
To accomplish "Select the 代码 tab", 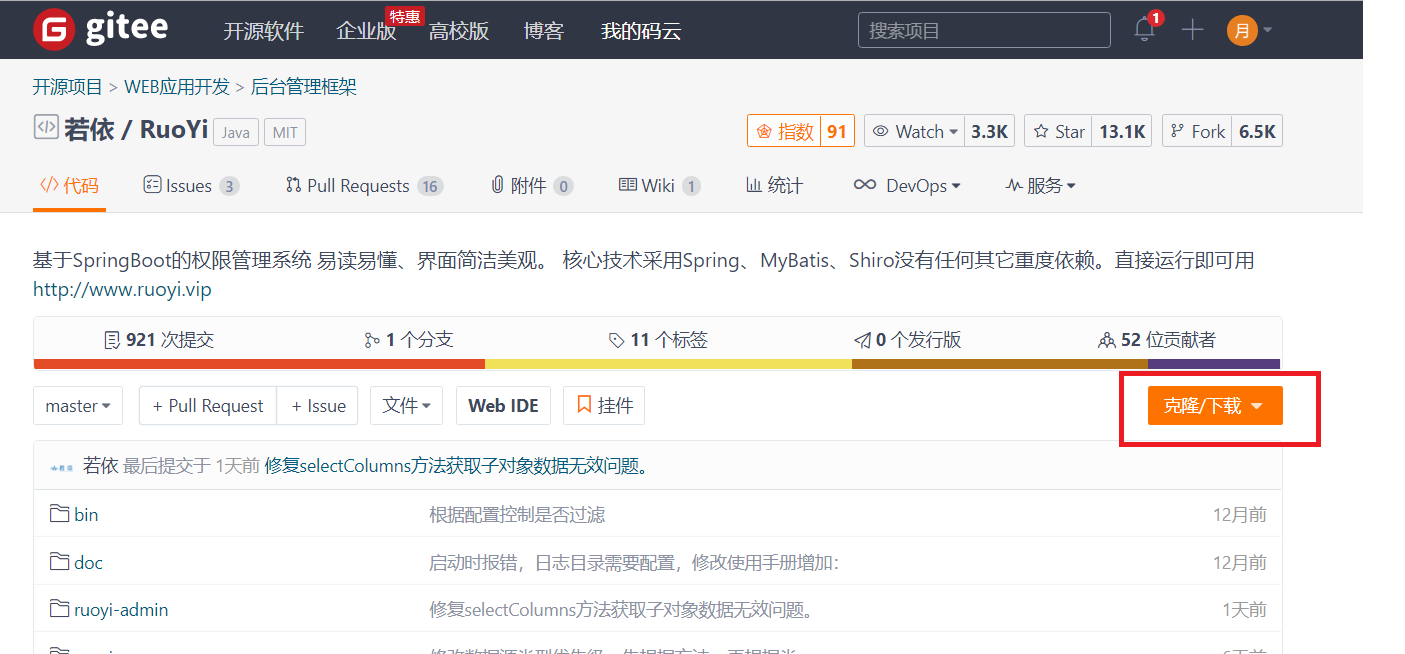I will coord(69,185).
